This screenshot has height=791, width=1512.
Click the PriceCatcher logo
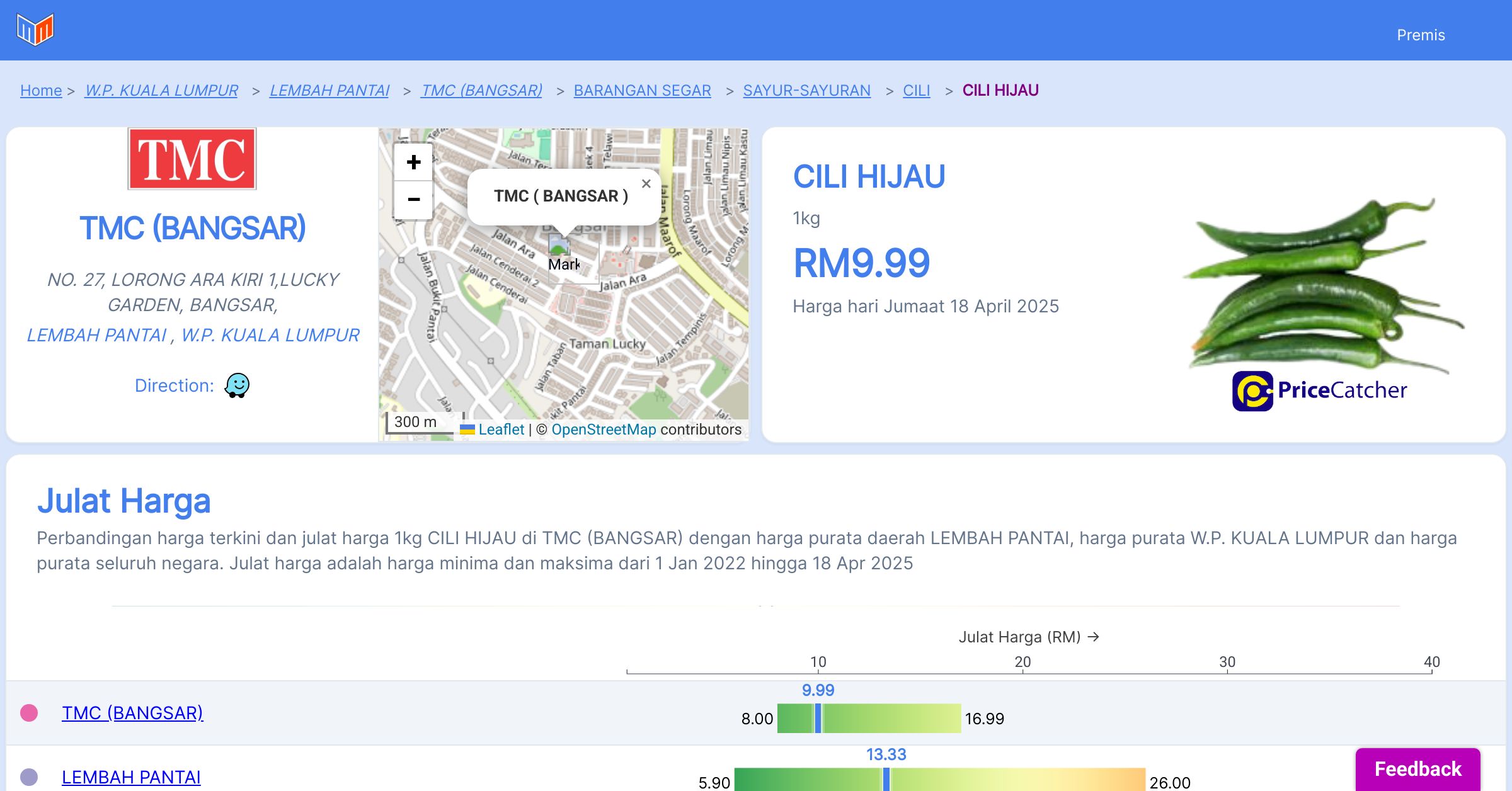(x=1319, y=390)
